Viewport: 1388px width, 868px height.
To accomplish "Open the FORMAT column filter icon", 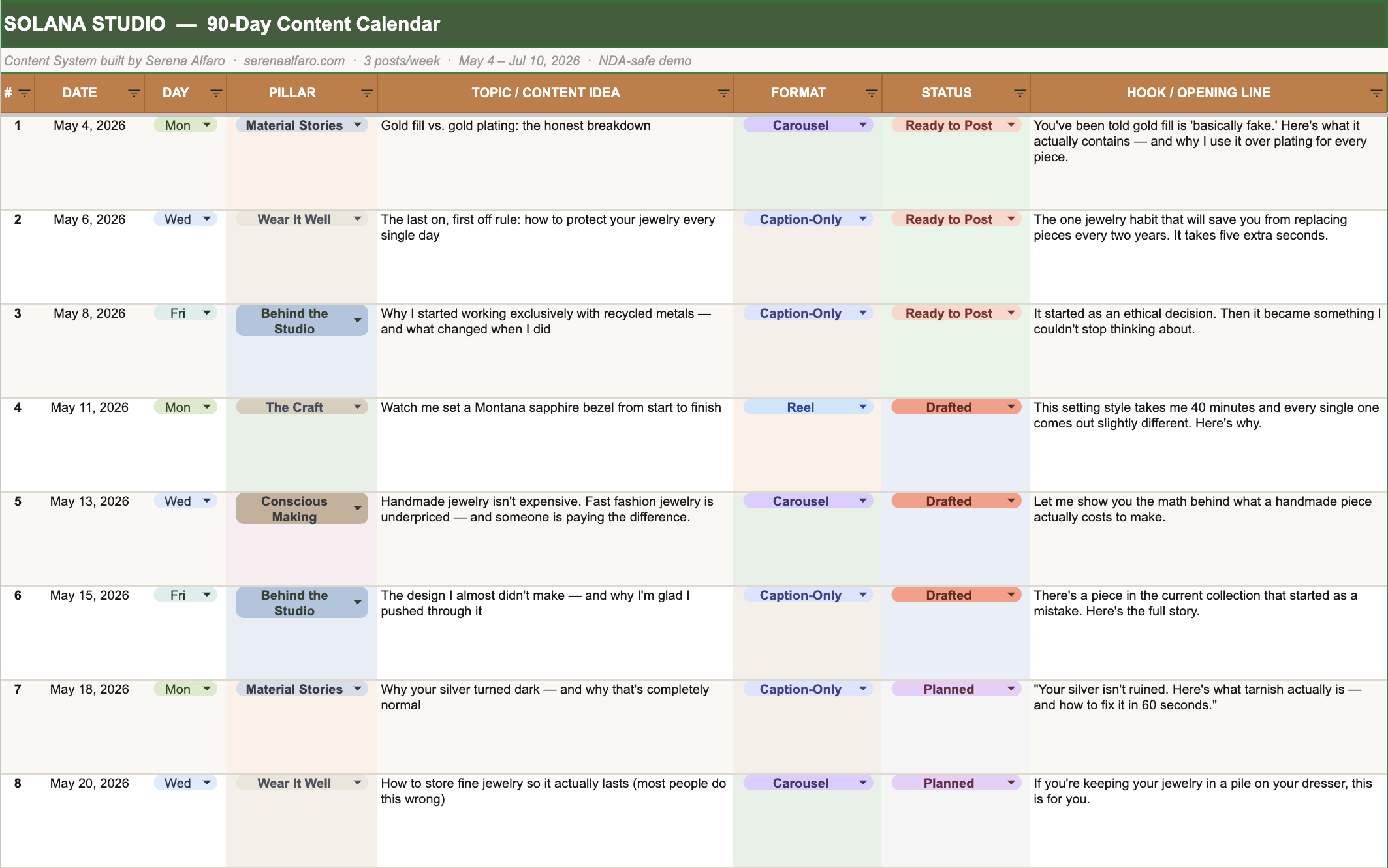I will coord(872,93).
